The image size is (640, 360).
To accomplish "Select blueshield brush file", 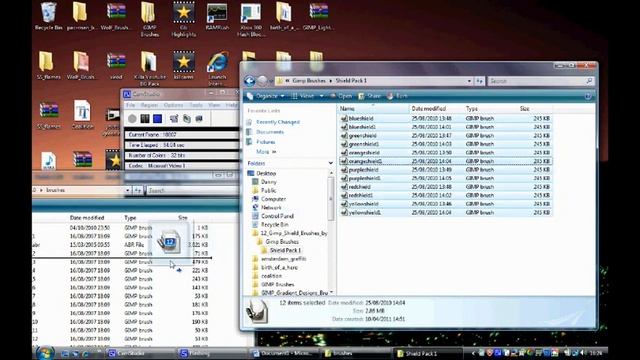I will (x=445, y=118).
